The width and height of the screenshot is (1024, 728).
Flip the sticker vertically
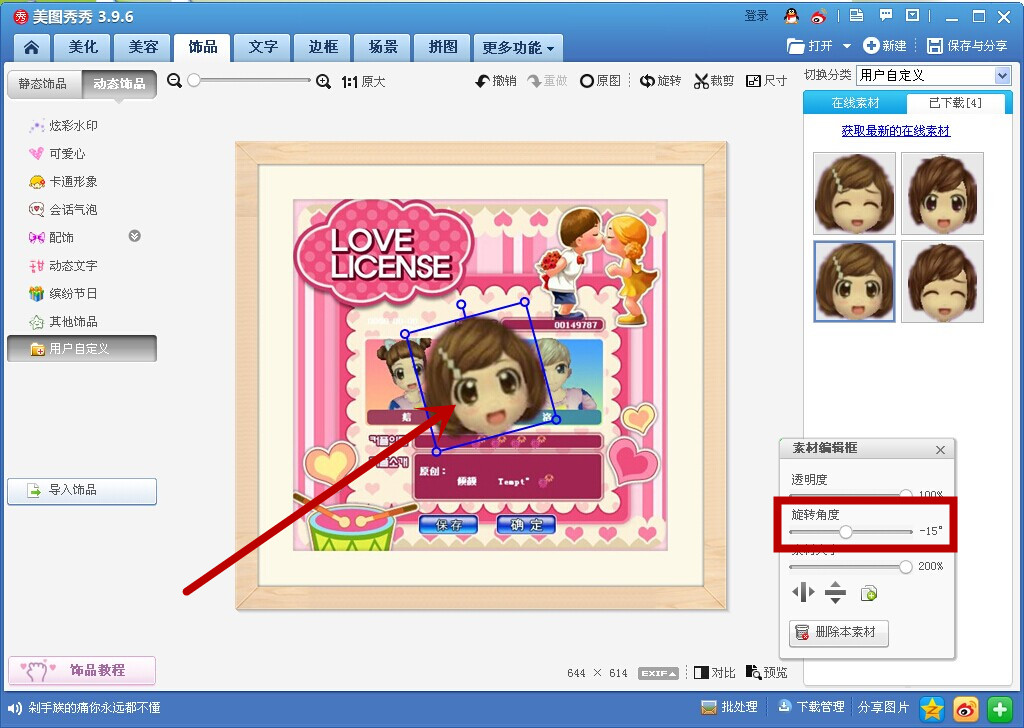click(x=835, y=592)
